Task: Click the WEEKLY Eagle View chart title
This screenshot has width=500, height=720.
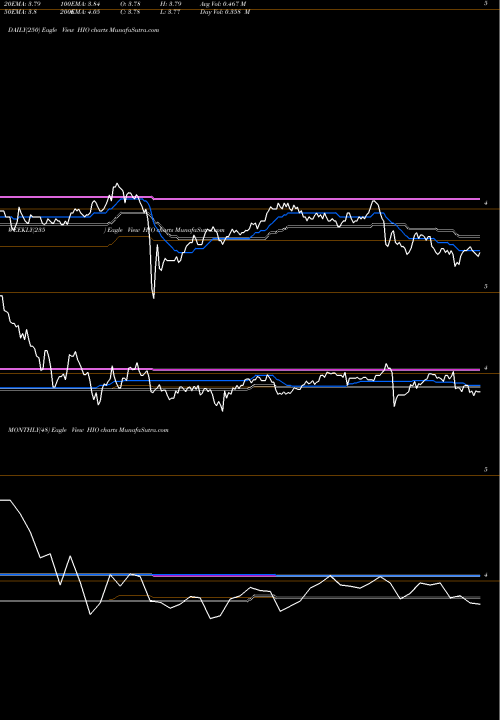Action: 116,230
